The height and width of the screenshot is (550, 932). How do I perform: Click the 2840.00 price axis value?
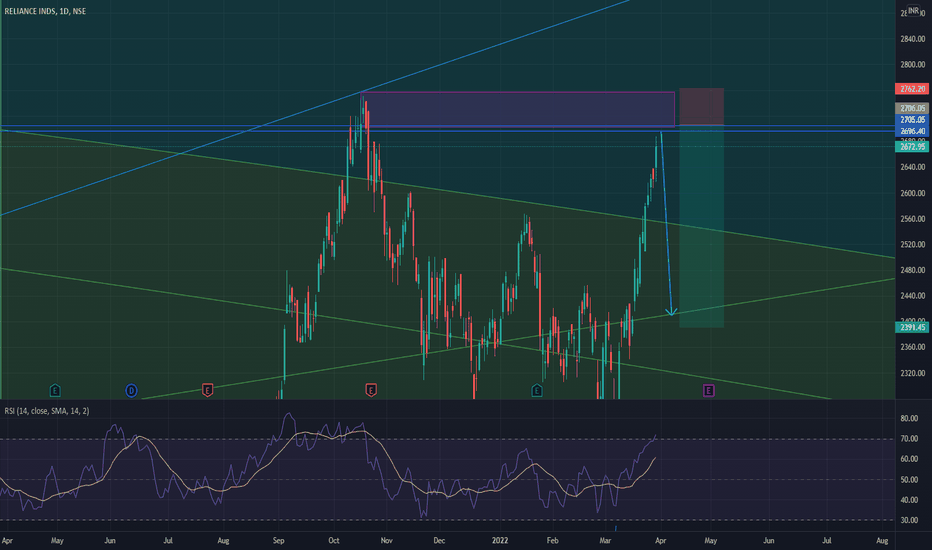912,39
